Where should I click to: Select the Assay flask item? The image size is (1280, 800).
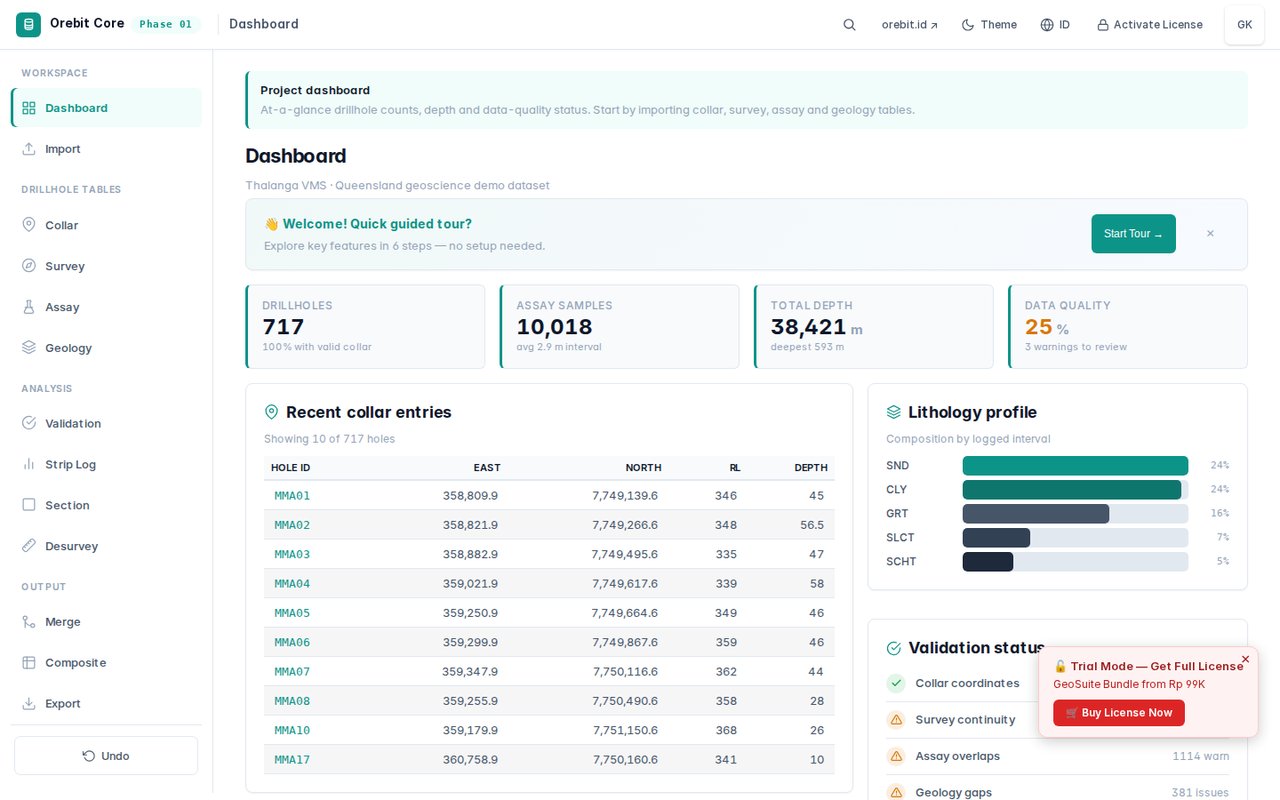click(x=107, y=307)
